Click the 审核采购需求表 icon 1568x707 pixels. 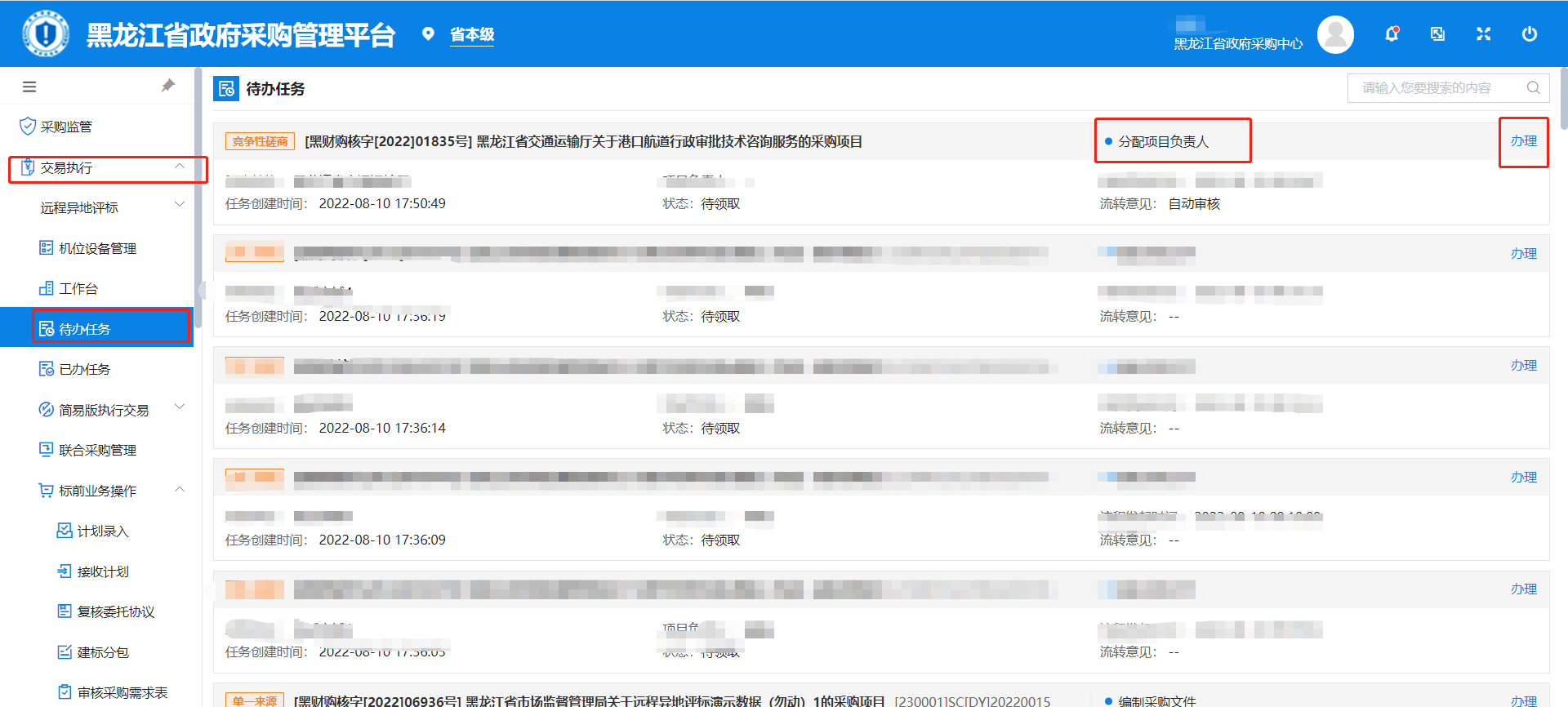[x=65, y=691]
